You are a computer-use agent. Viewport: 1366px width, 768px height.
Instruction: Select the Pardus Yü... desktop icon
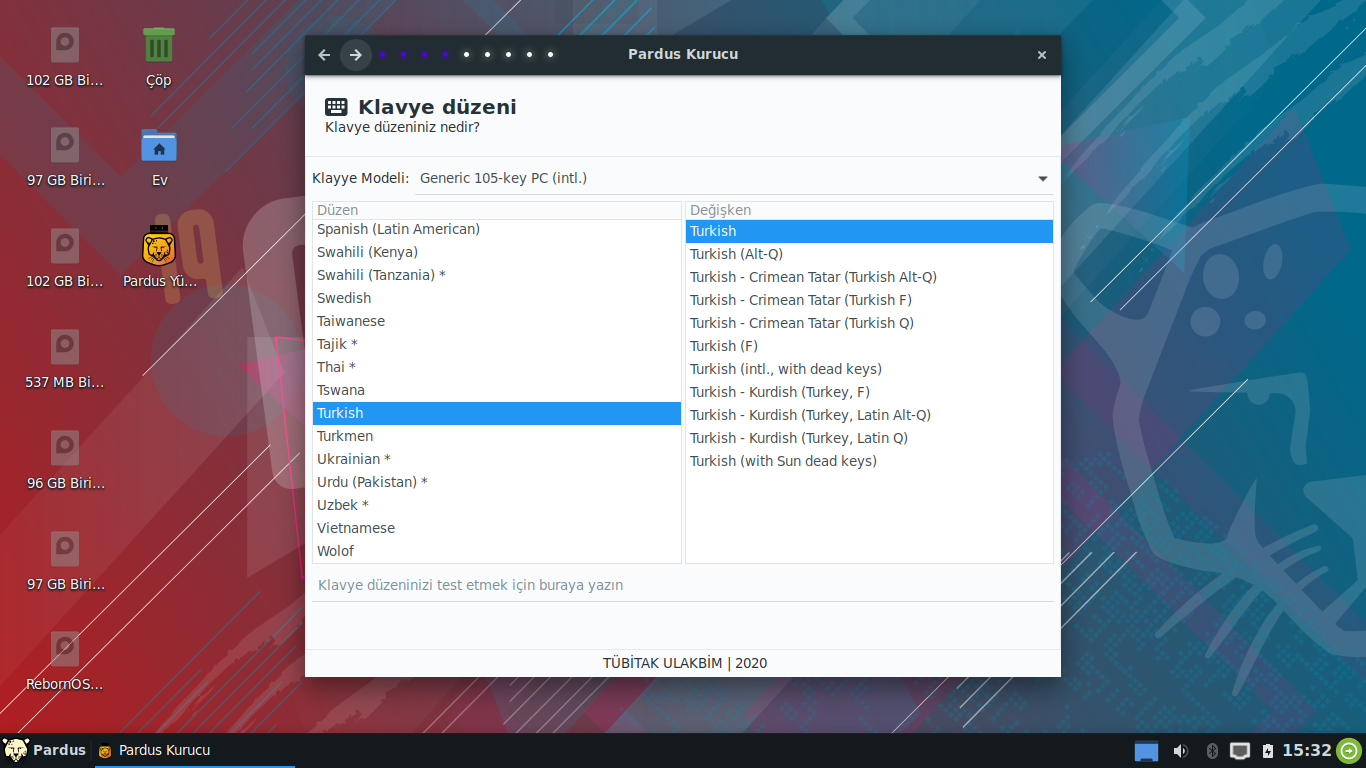[x=159, y=258]
